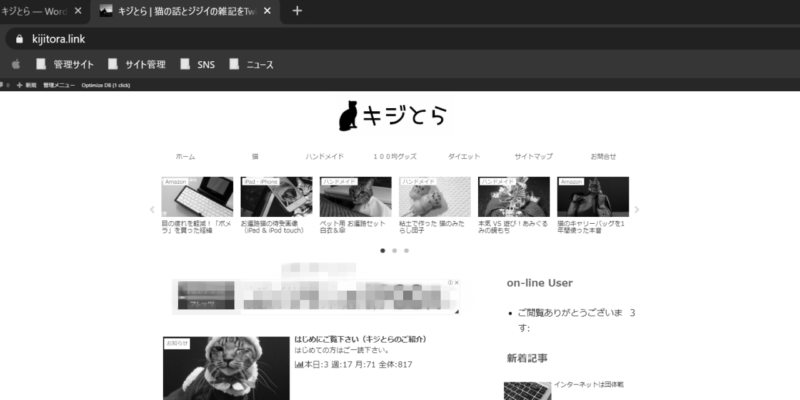Close the ad with its X icon
This screenshot has width=800, height=400.
coord(457,282)
